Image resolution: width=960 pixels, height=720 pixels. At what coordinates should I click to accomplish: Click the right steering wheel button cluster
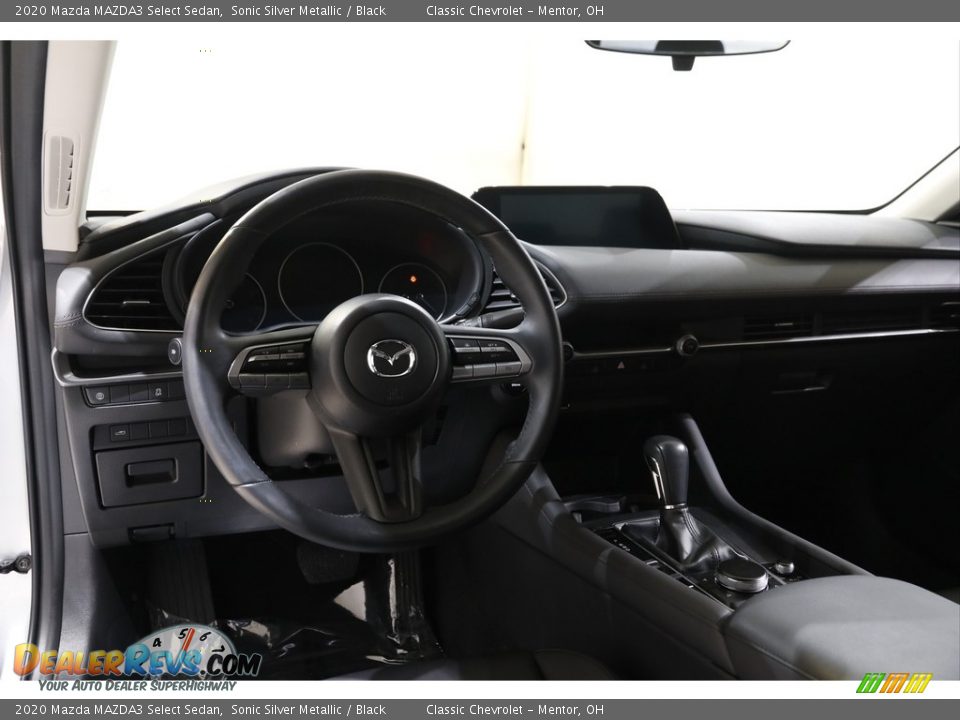(x=490, y=358)
